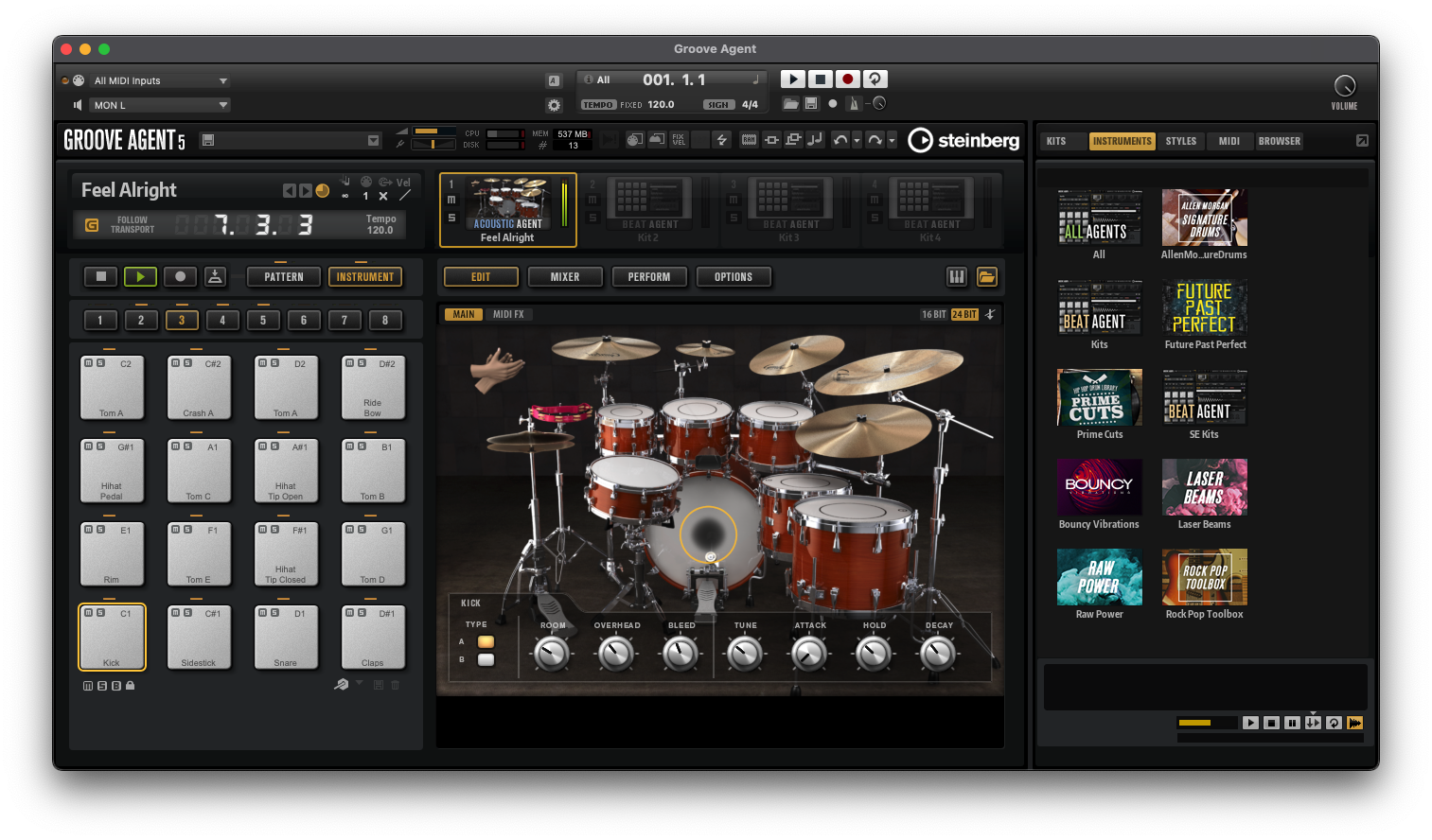
Task: Select the Laser Beams library
Action: 1204,493
